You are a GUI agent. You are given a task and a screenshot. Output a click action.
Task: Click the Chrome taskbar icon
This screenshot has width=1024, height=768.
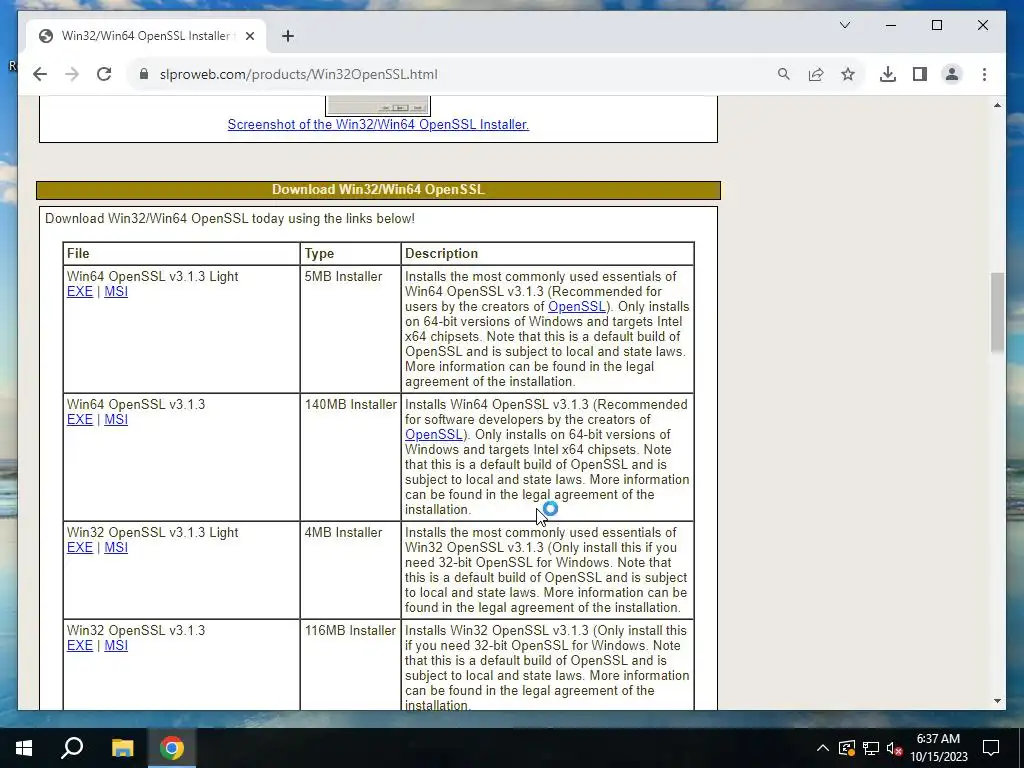tap(172, 748)
